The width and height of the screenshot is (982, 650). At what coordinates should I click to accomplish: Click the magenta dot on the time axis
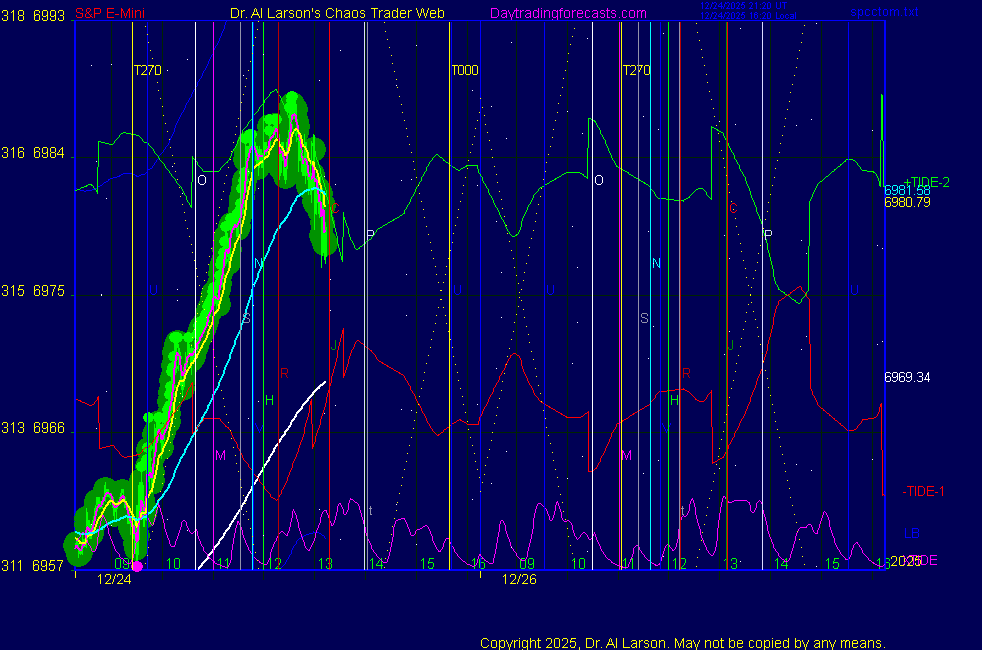pos(138,567)
